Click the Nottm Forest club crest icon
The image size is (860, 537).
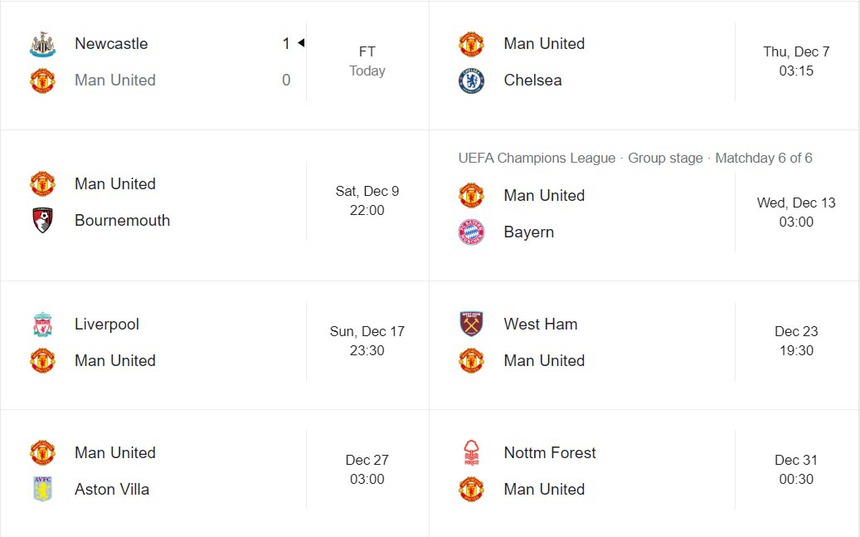(x=471, y=453)
